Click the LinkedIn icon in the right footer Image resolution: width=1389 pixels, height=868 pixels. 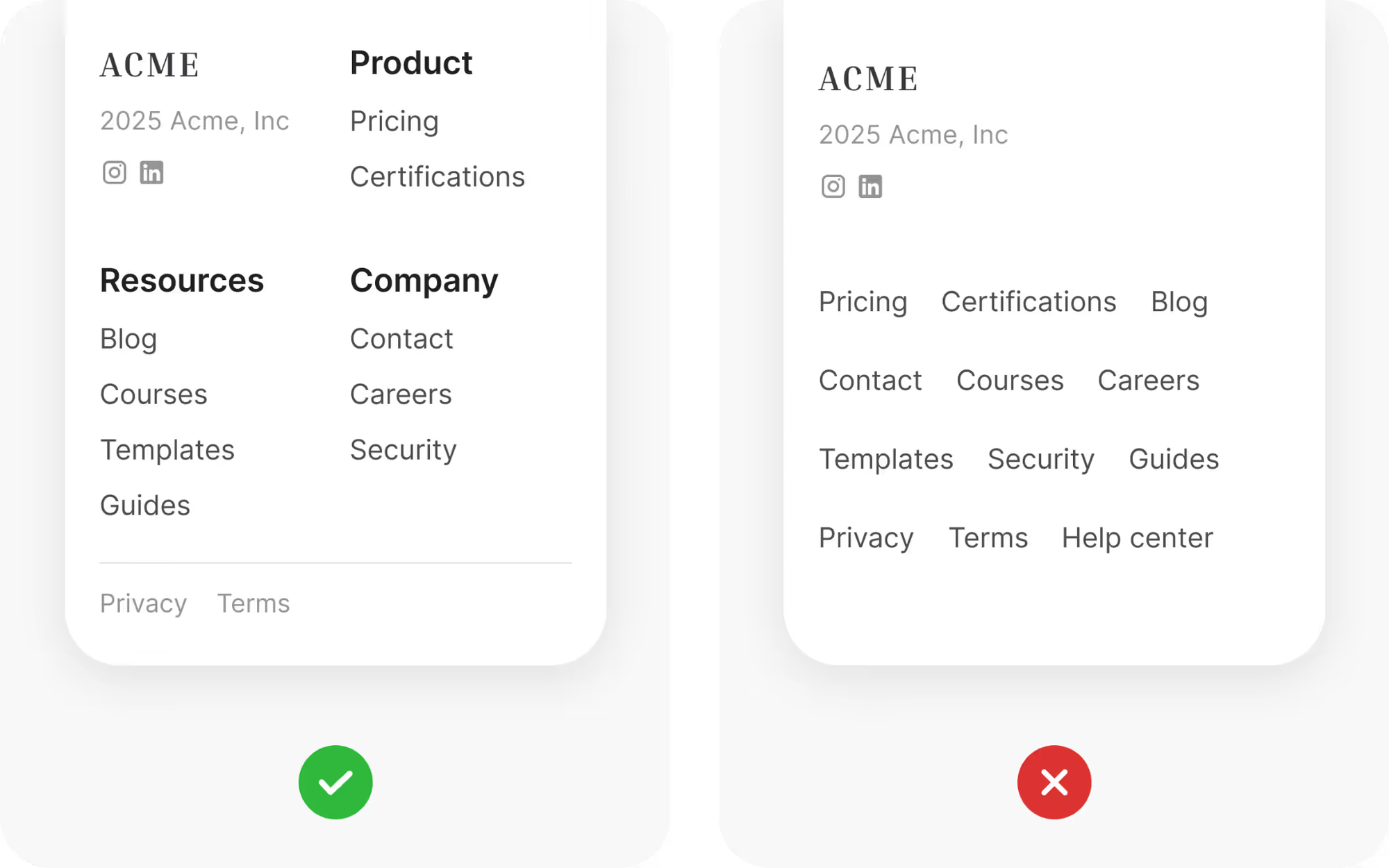coord(870,186)
